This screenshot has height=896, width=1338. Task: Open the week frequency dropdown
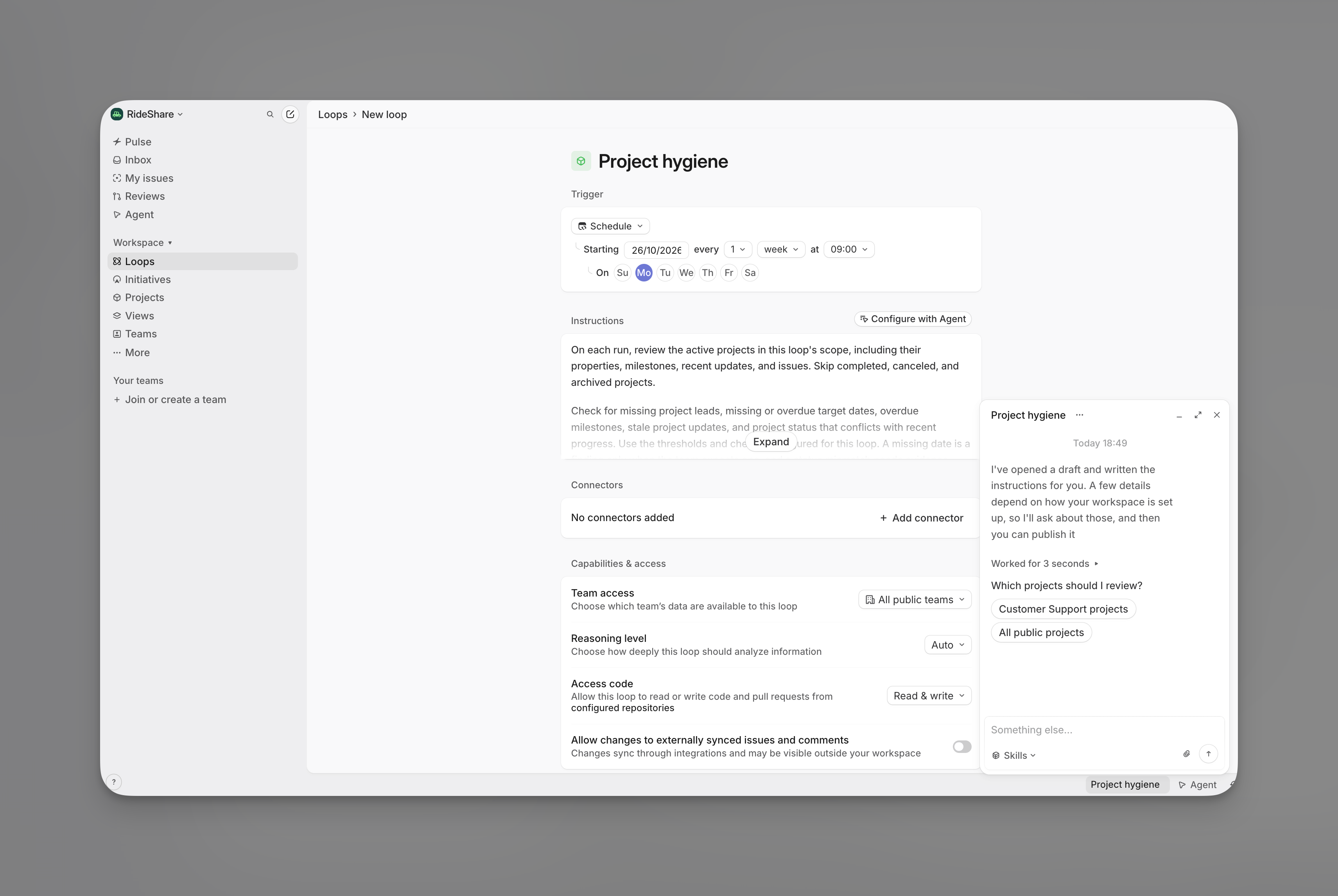coord(781,249)
